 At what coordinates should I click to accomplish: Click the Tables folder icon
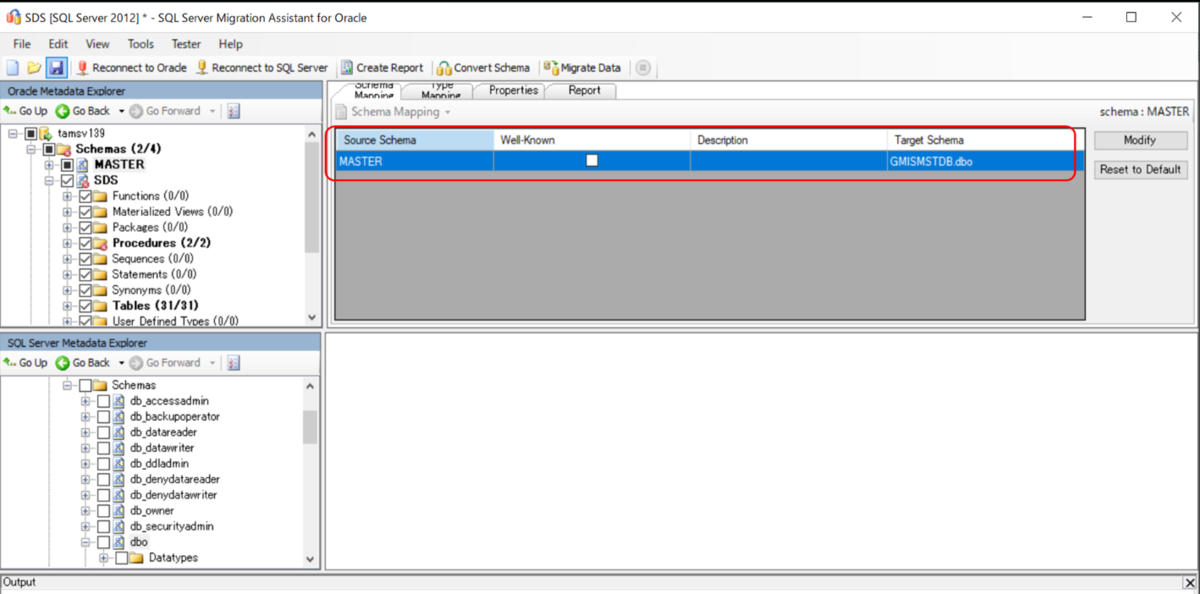click(100, 306)
